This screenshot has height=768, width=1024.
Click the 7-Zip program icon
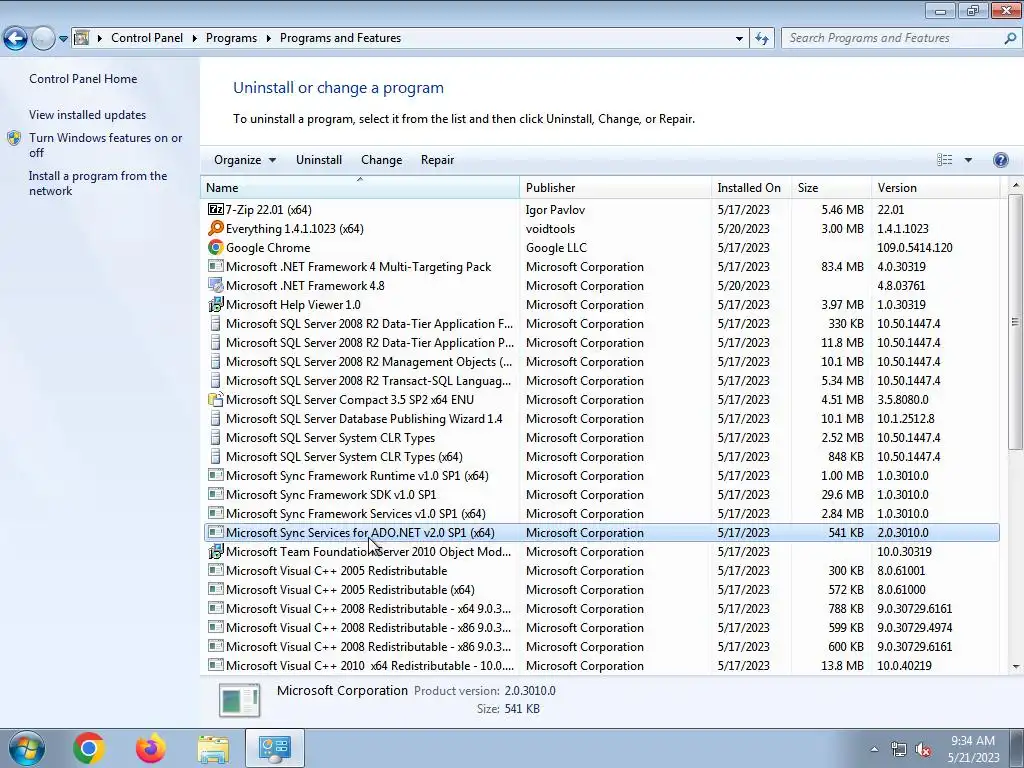(216, 210)
